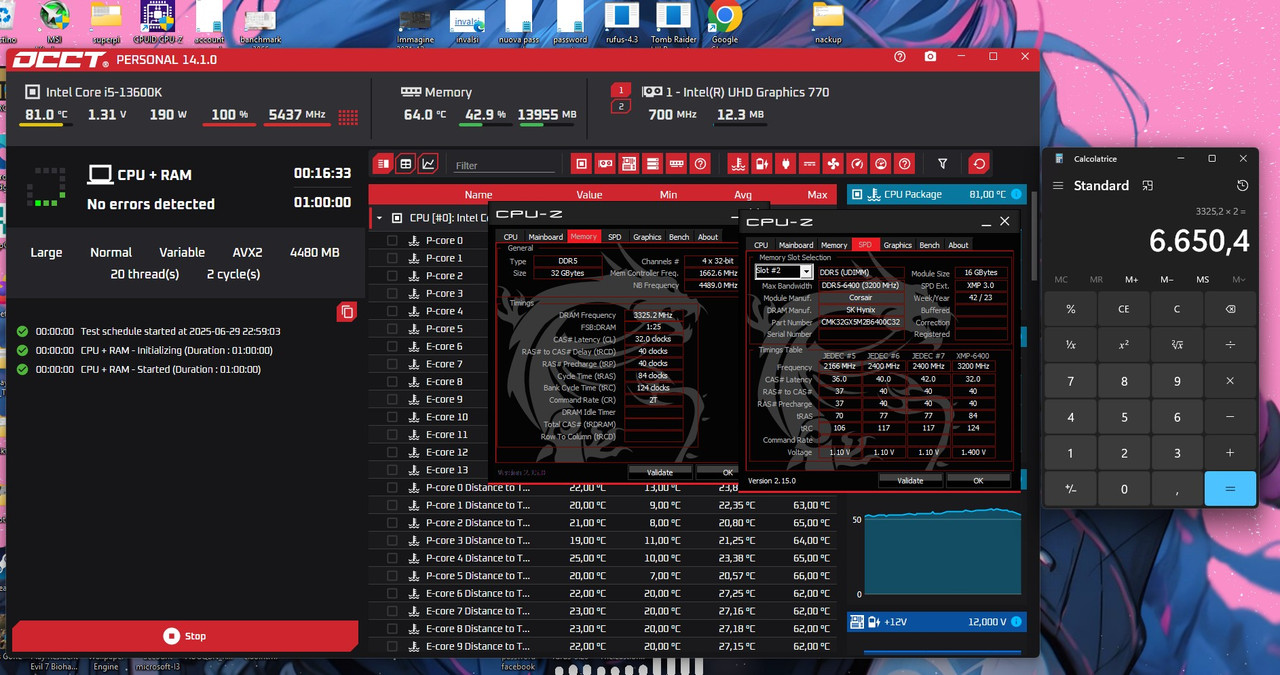Viewport: 1280px width, 675px height.
Task: Click the Calculator backspace button
Action: click(1229, 309)
